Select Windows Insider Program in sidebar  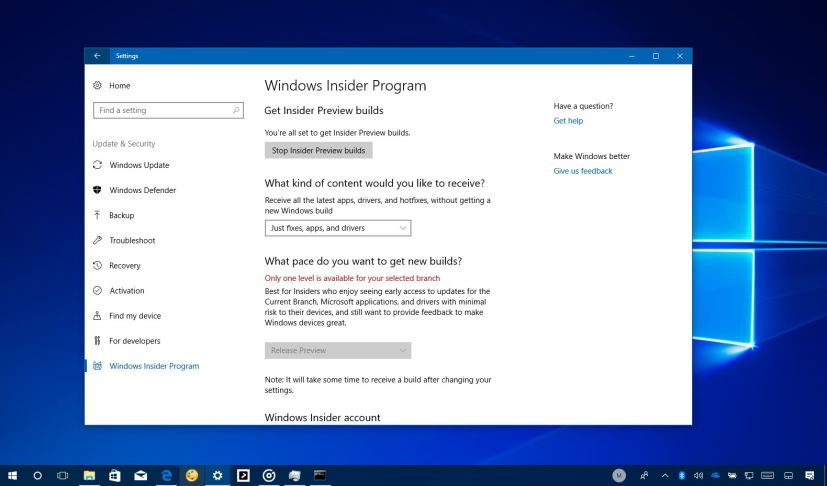click(154, 366)
